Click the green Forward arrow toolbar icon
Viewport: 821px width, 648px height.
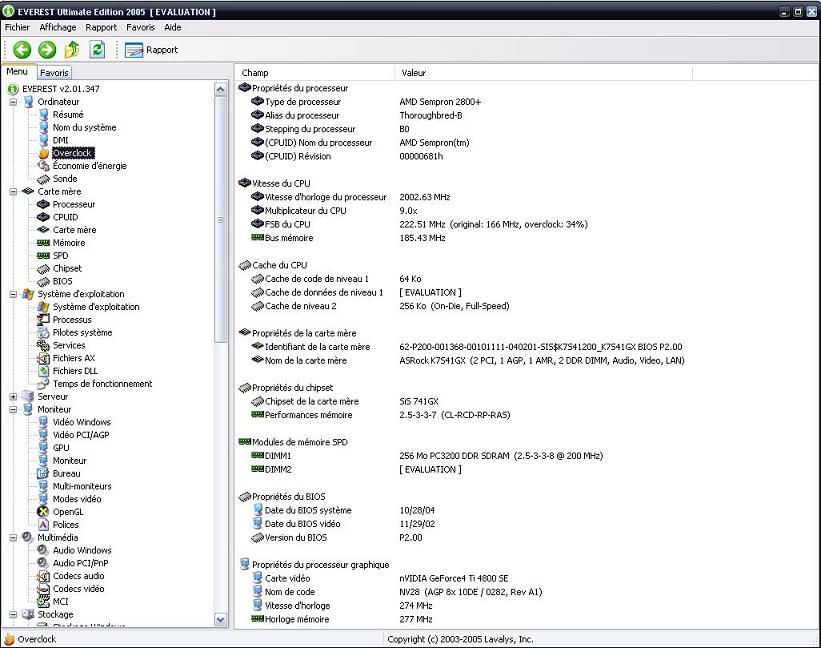coord(47,50)
